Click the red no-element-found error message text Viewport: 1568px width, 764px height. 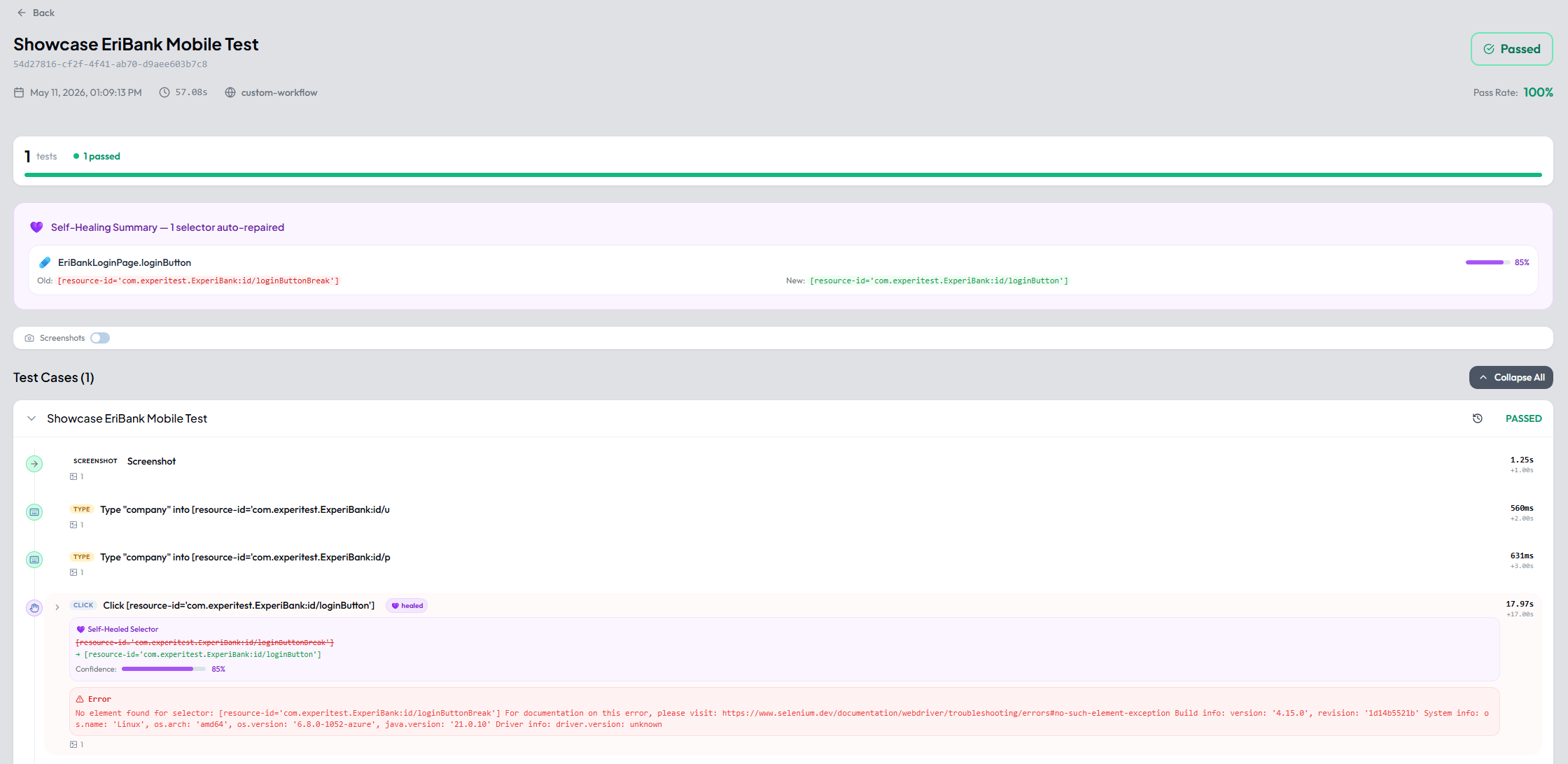(783, 719)
